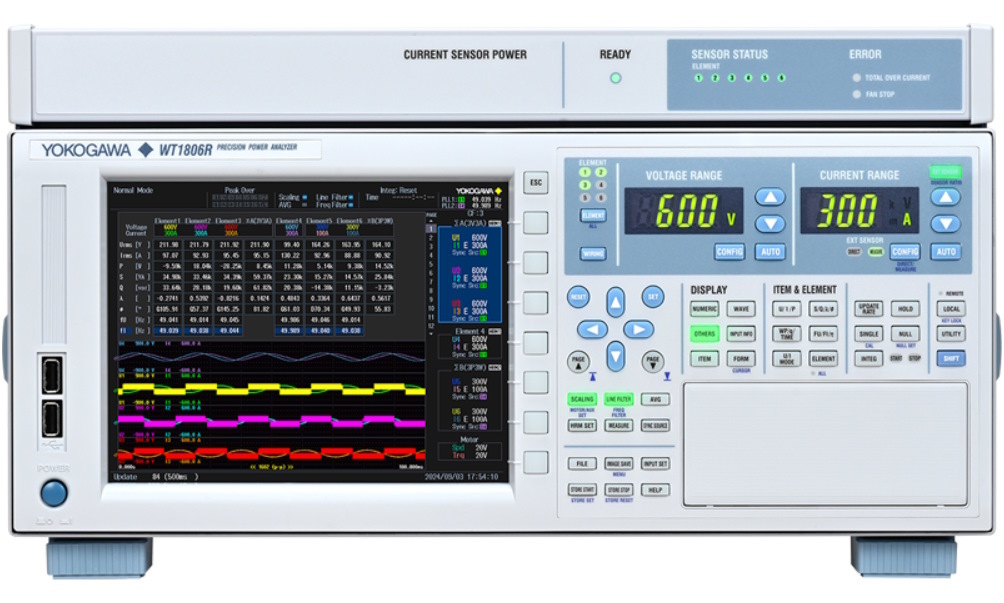This screenshot has width=1004, height=603.
Task: Toggle averaging with the AVG key
Action: (655, 399)
